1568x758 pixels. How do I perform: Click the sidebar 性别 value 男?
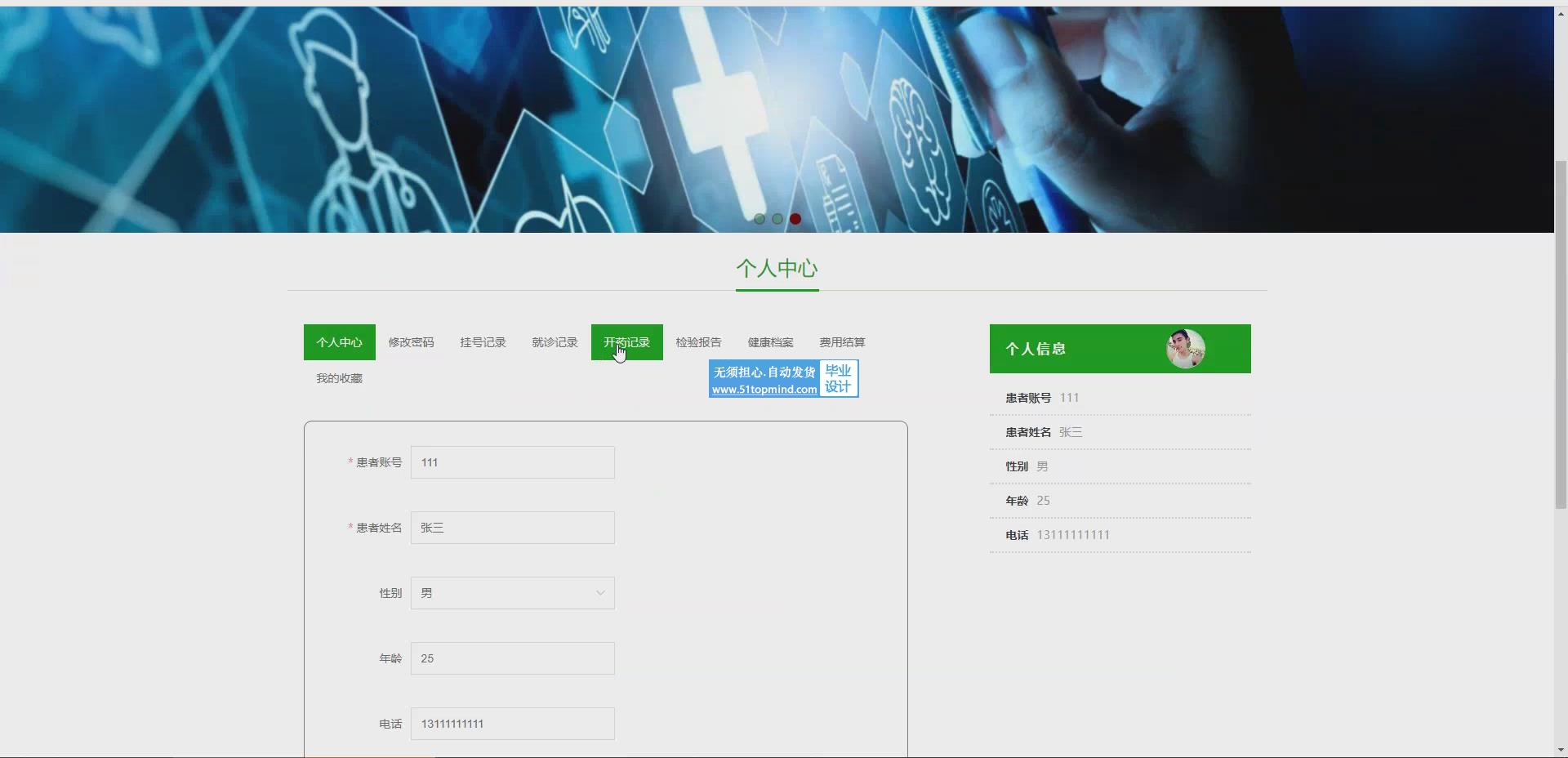[1042, 466]
